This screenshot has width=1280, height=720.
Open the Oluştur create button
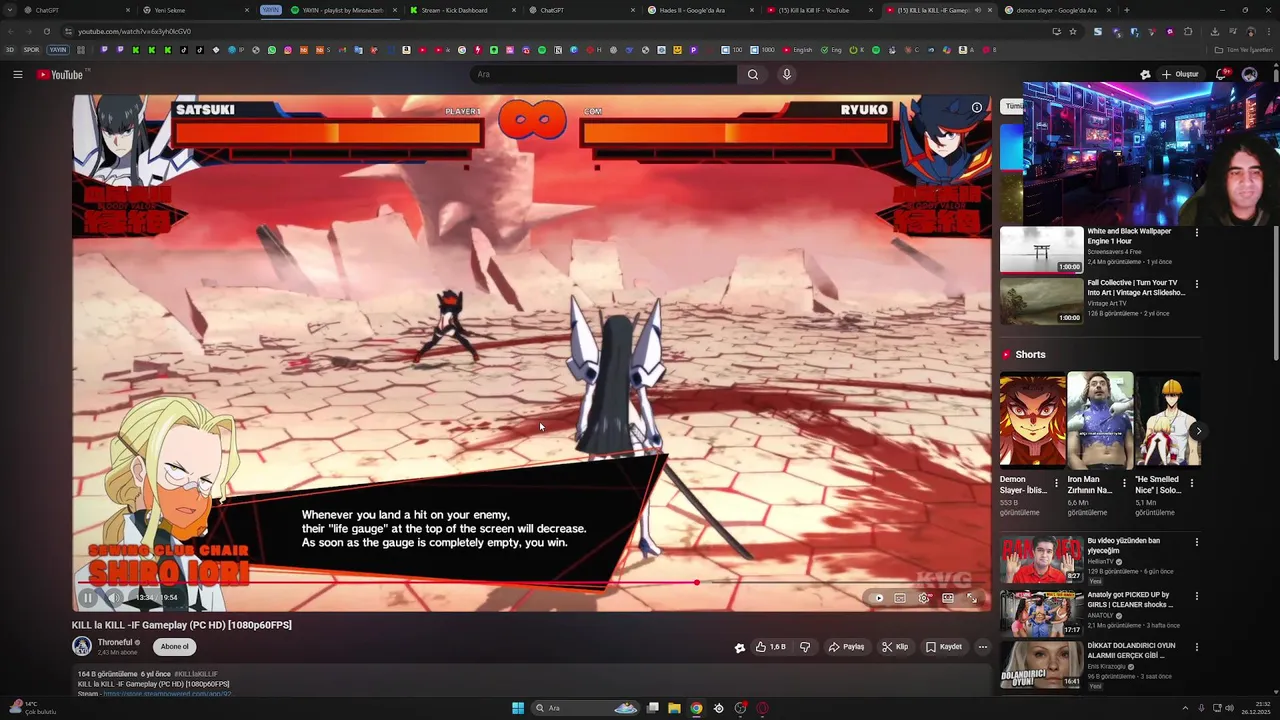pos(1179,74)
